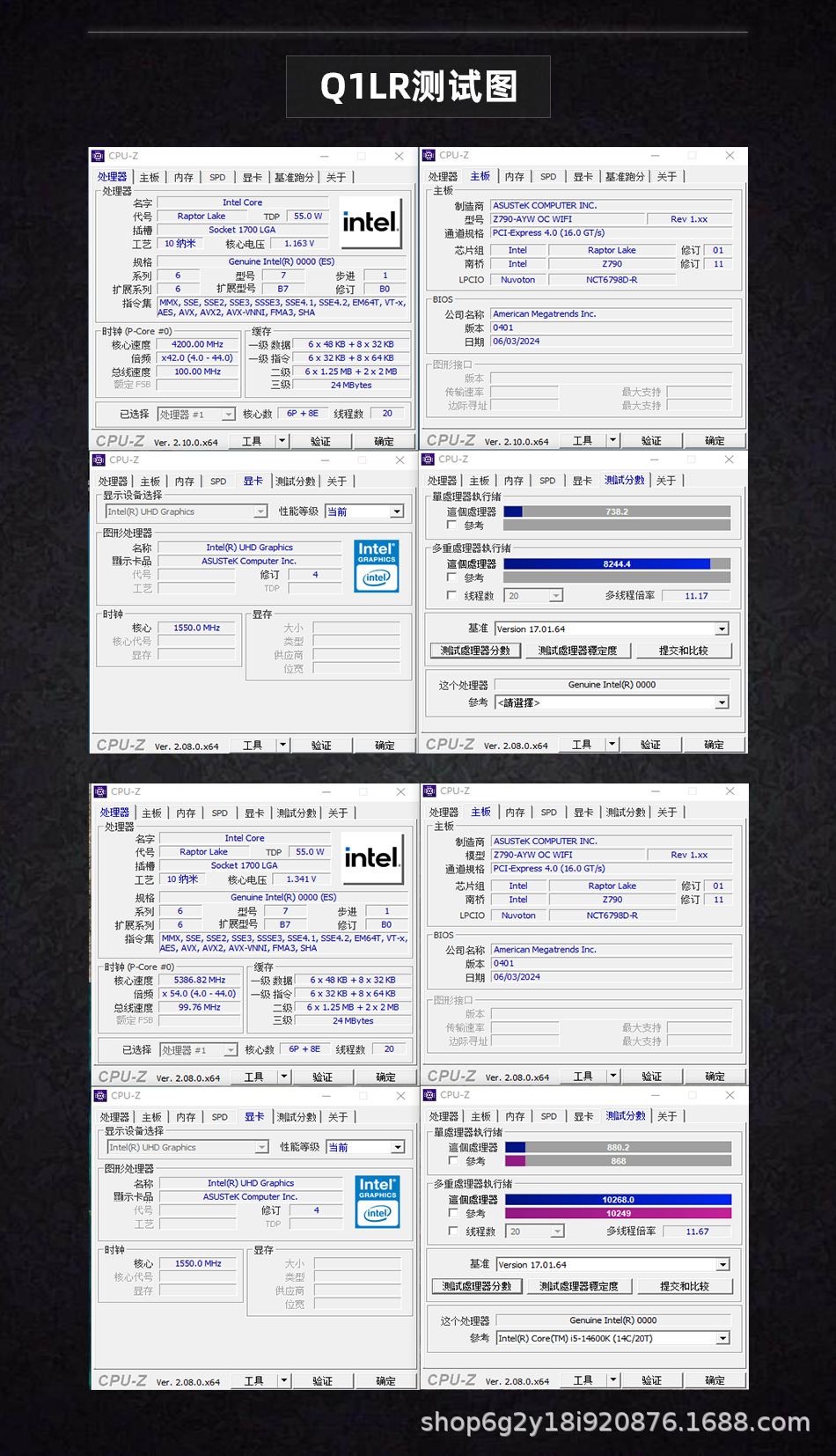Click 确定 button in the 5386.82 MHz window
This screenshot has height=1456, width=836.
point(385,1077)
